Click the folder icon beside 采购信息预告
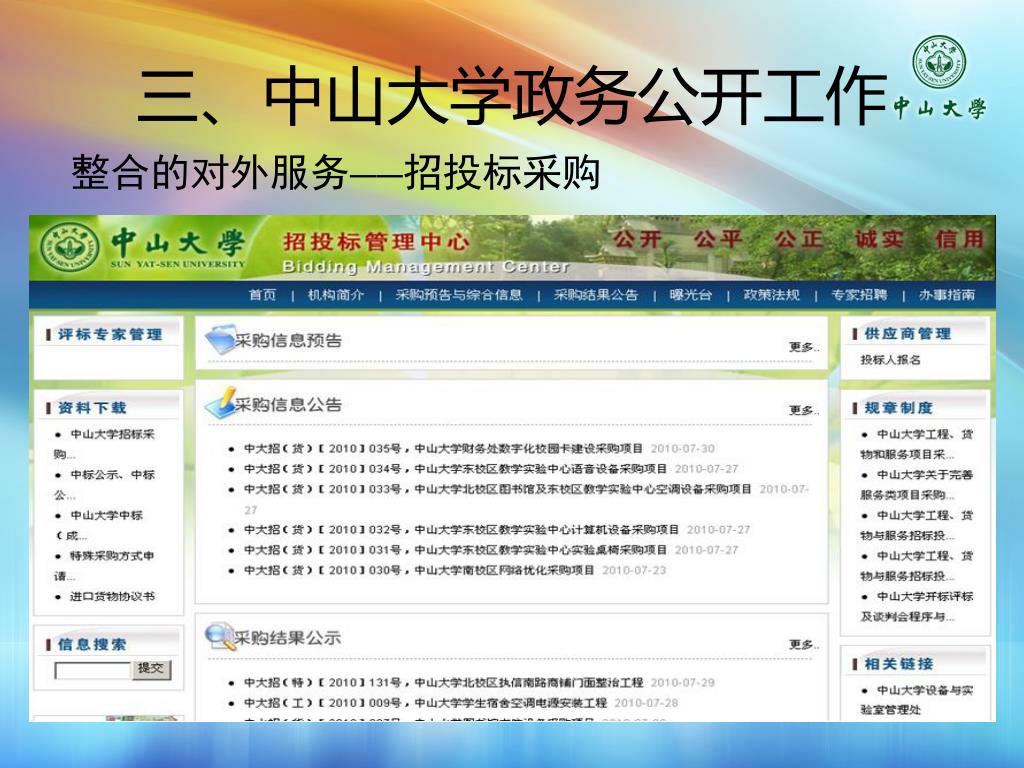 click(219, 338)
